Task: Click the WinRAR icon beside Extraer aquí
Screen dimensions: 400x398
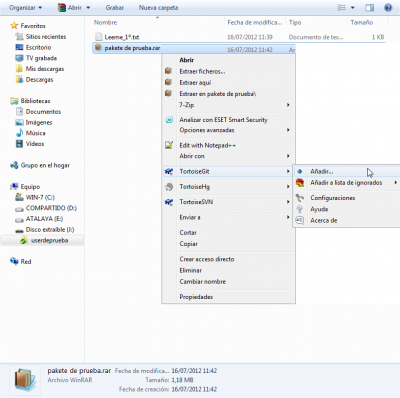Action: [x=168, y=82]
